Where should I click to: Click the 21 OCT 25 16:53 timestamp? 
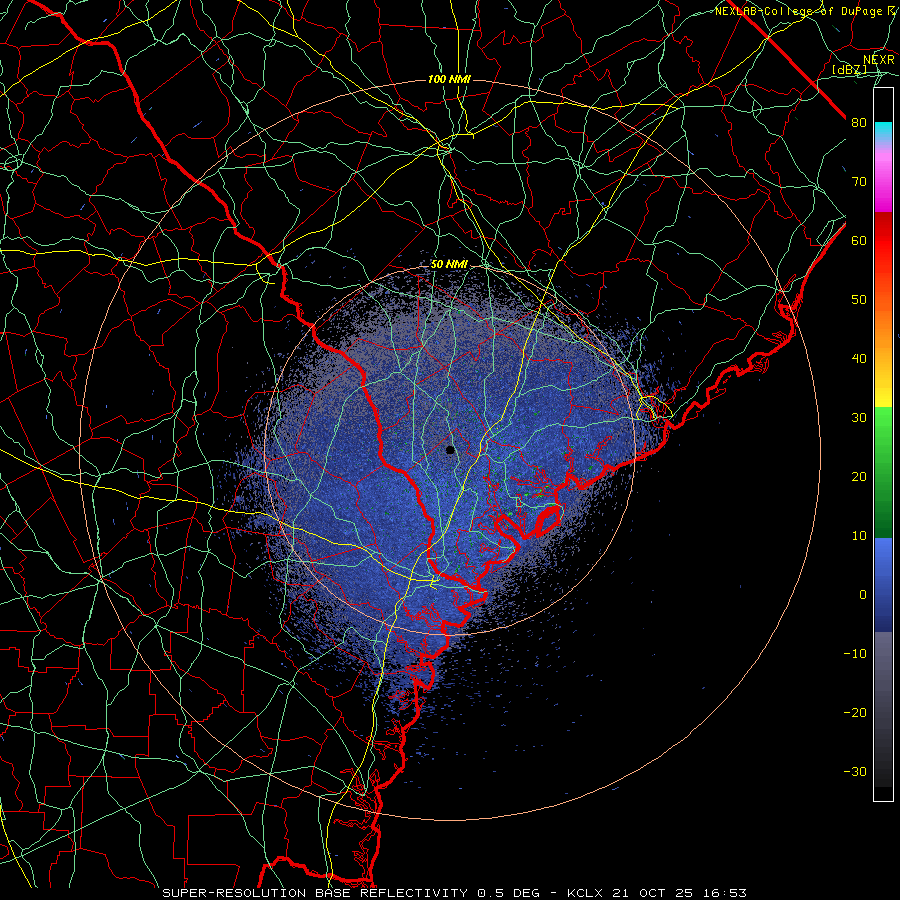pos(680,893)
